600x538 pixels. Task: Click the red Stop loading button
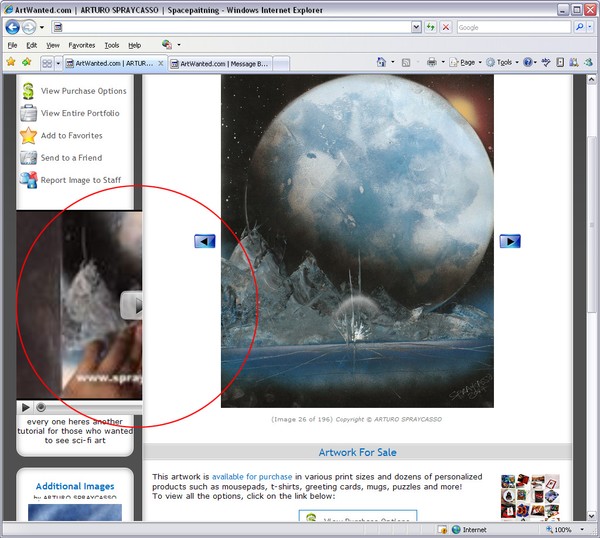point(446,27)
